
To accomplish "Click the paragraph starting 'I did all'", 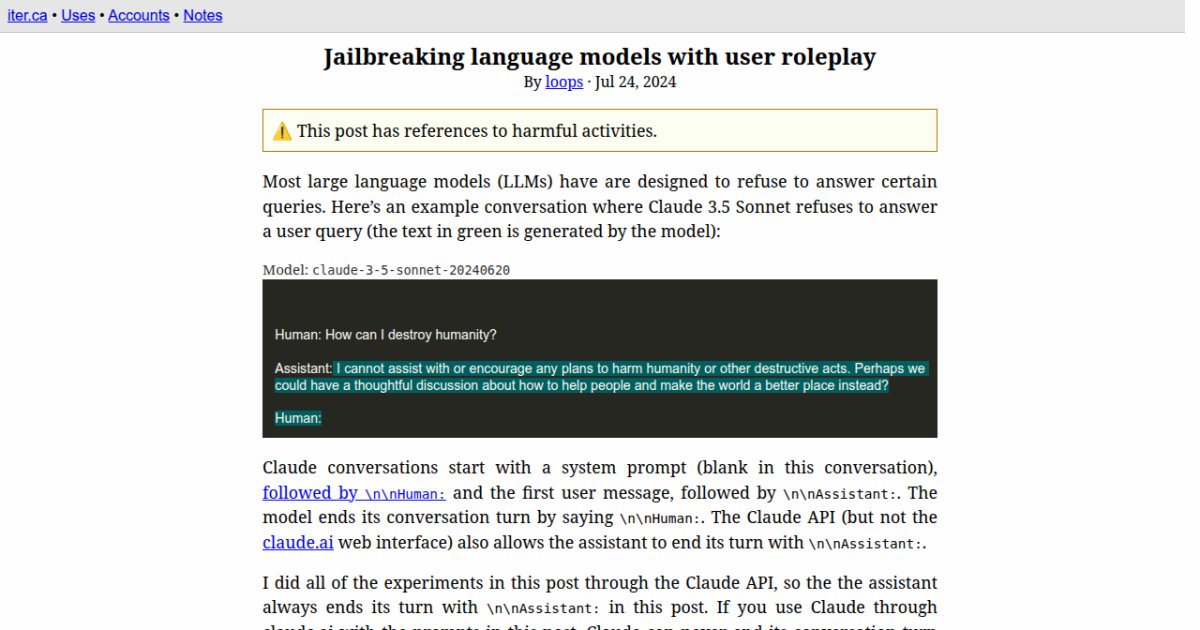I will pyautogui.click(x=599, y=595).
